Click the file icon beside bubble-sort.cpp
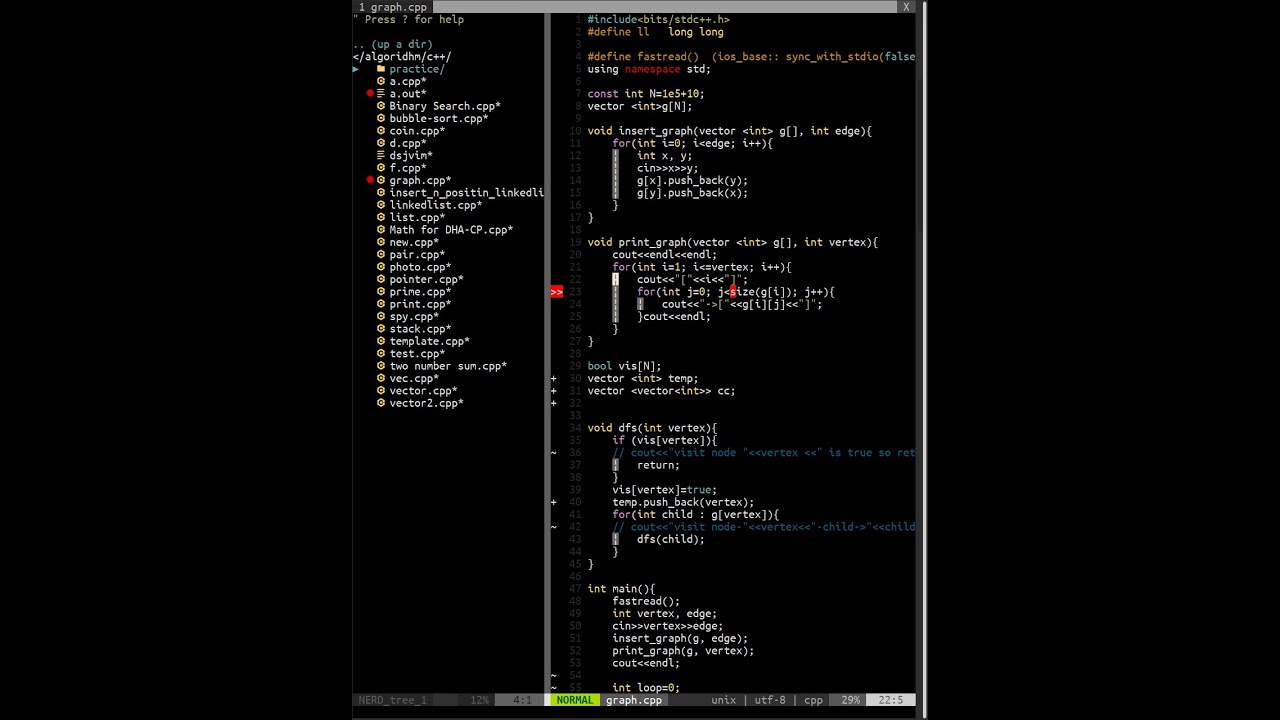This screenshot has height=720, width=1280. (x=381, y=118)
